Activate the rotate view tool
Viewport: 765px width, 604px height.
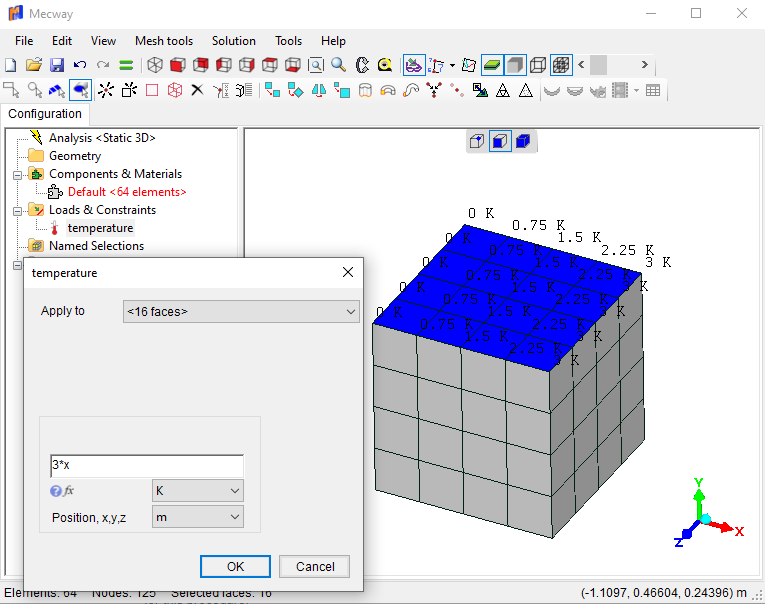[362, 65]
